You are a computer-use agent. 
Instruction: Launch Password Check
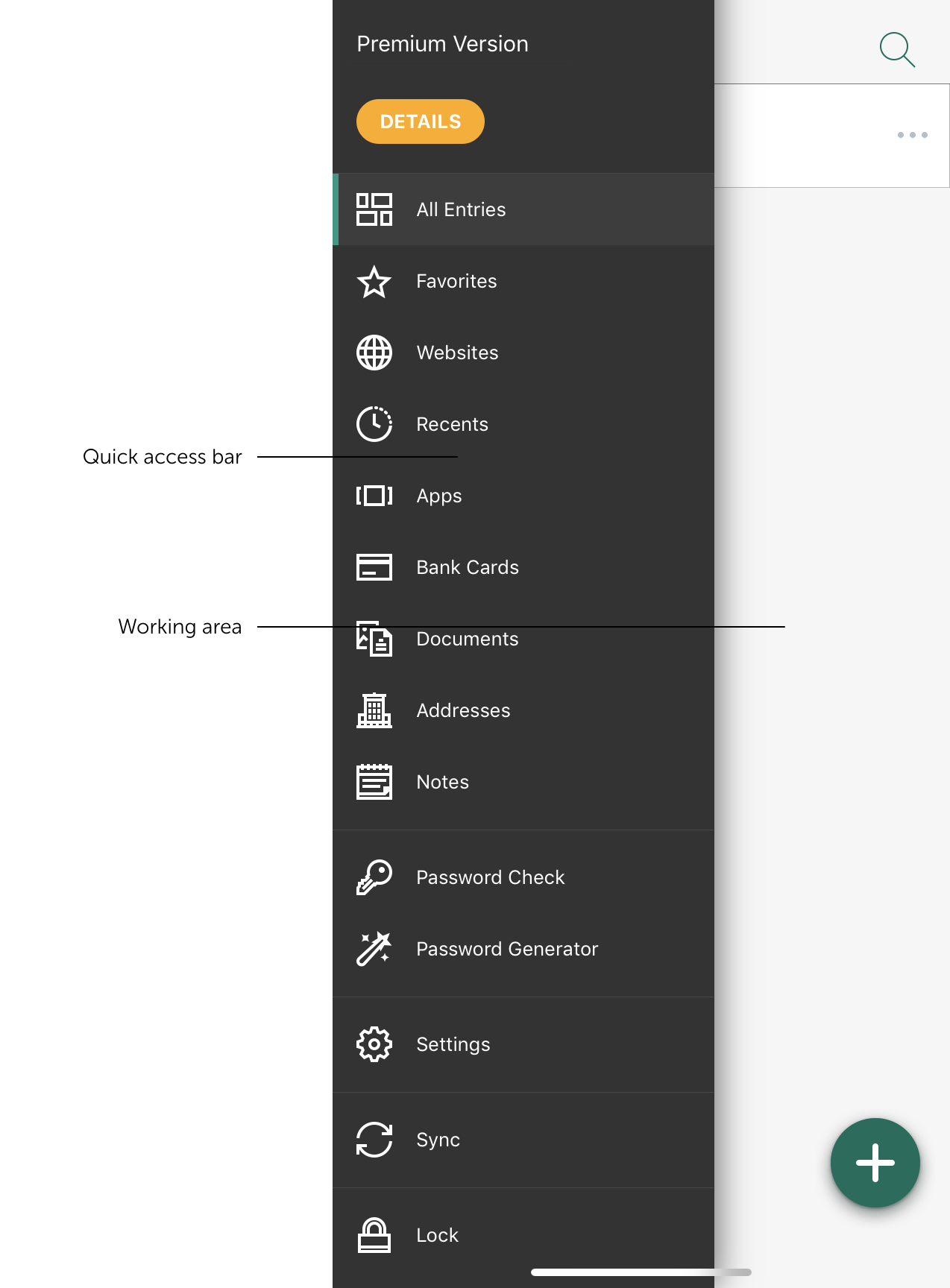(490, 877)
